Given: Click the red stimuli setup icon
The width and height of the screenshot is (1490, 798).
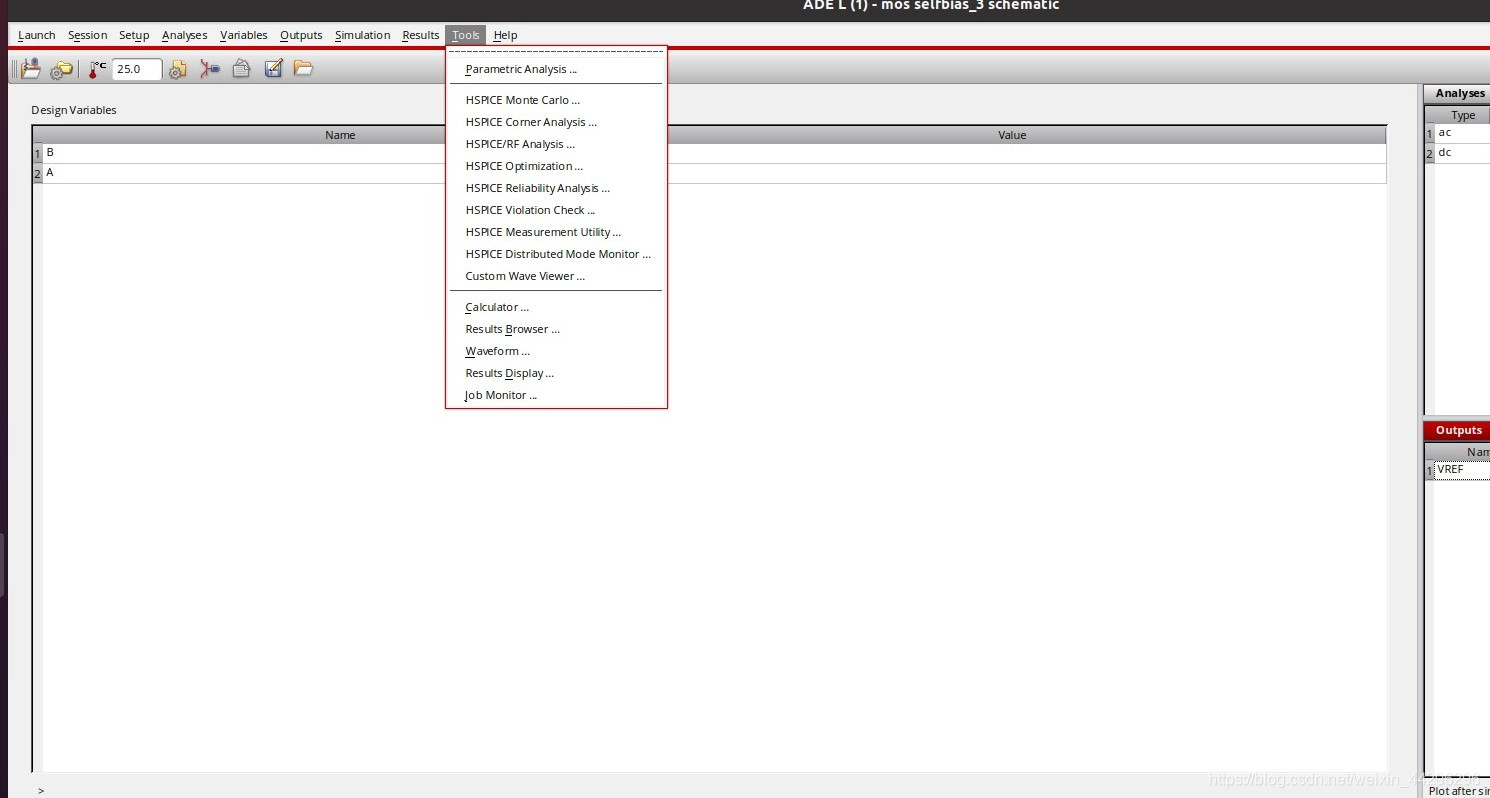Looking at the screenshot, I should [x=209, y=69].
